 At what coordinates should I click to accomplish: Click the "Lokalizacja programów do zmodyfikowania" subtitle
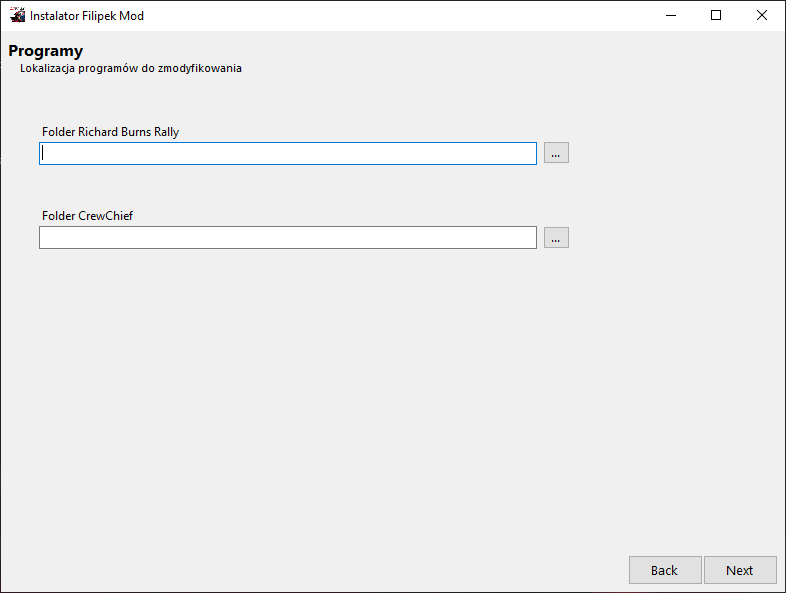pos(130,69)
